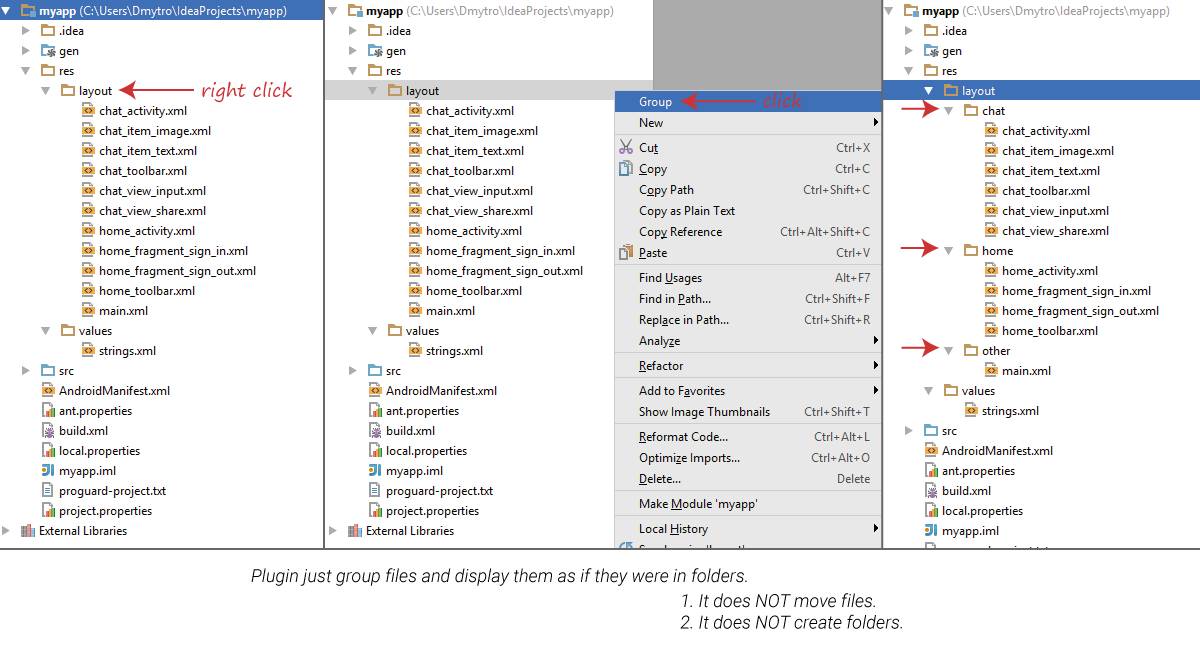
Task: Choose Add to Favorites entry
Action: click(747, 391)
